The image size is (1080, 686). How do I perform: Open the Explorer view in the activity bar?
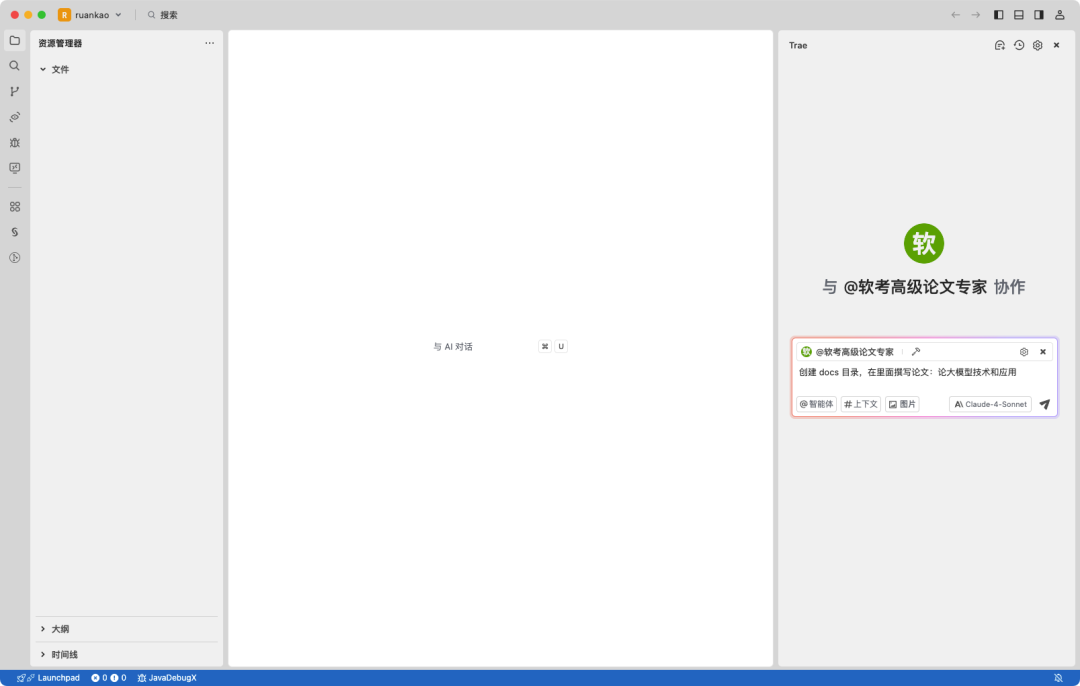tap(15, 40)
